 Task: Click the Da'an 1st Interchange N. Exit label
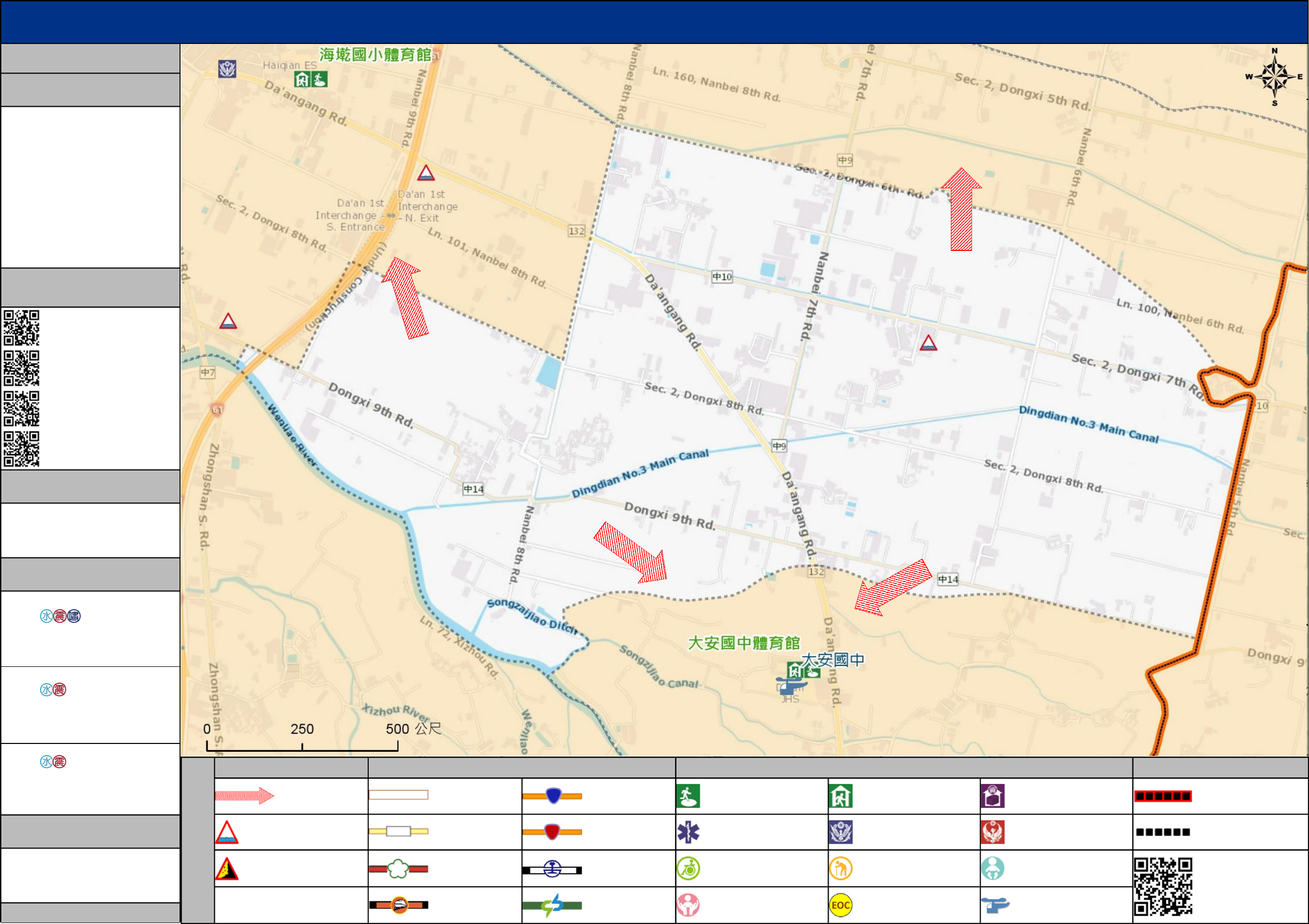point(427,206)
